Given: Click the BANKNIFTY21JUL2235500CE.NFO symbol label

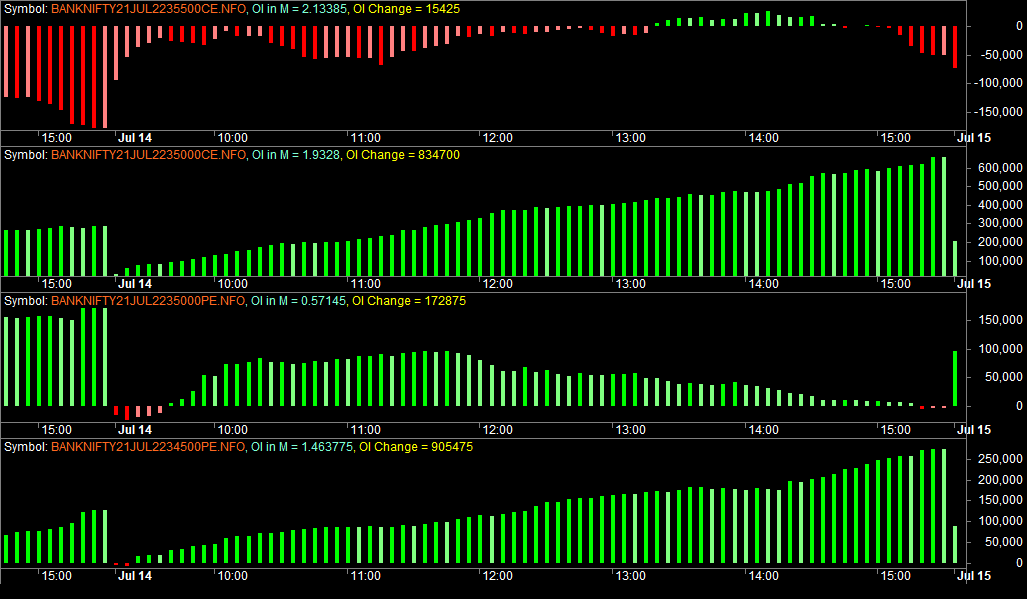Looking at the screenshot, I should pyautogui.click(x=149, y=9).
